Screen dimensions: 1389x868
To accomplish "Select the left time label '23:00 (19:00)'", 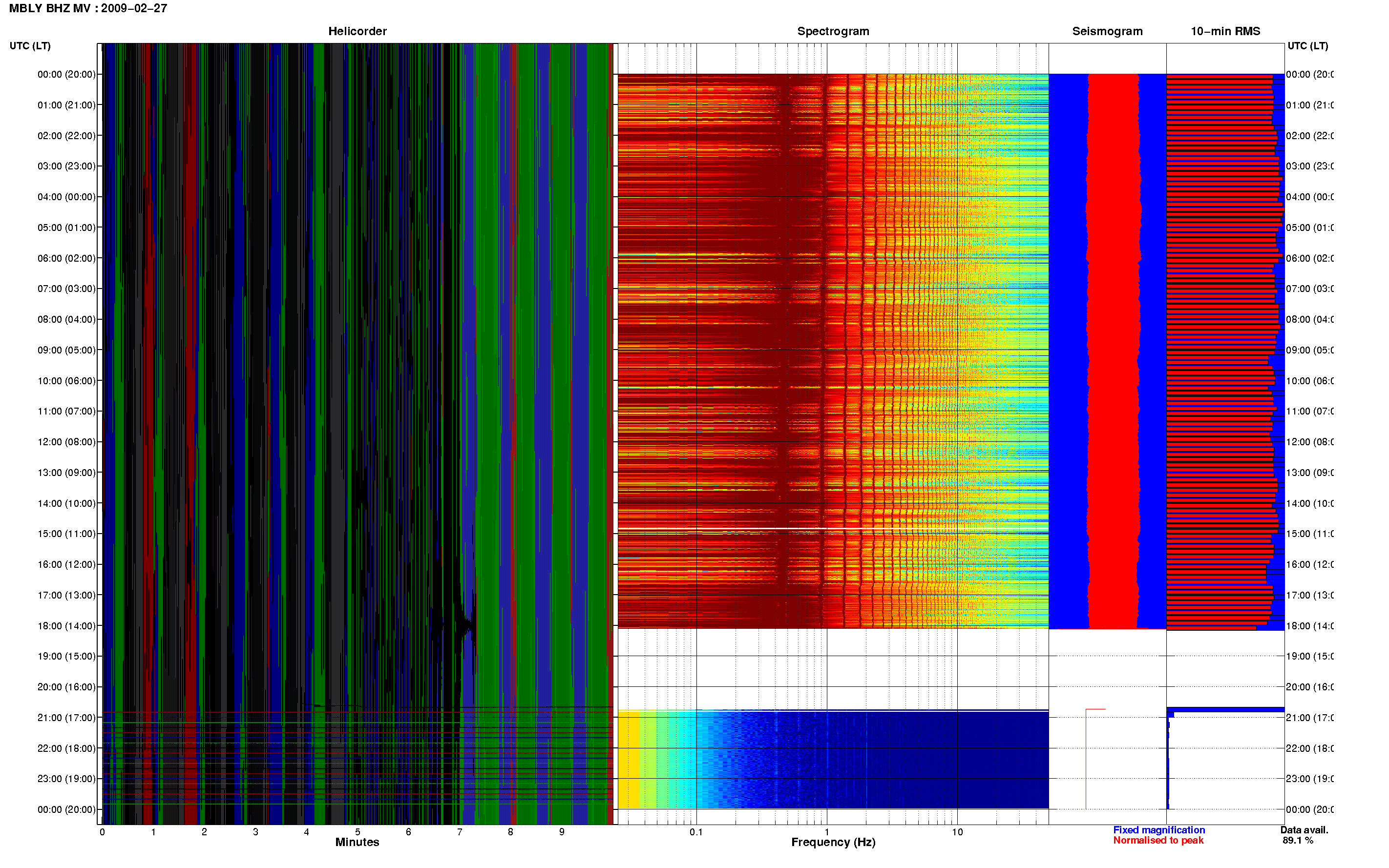I will (66, 779).
